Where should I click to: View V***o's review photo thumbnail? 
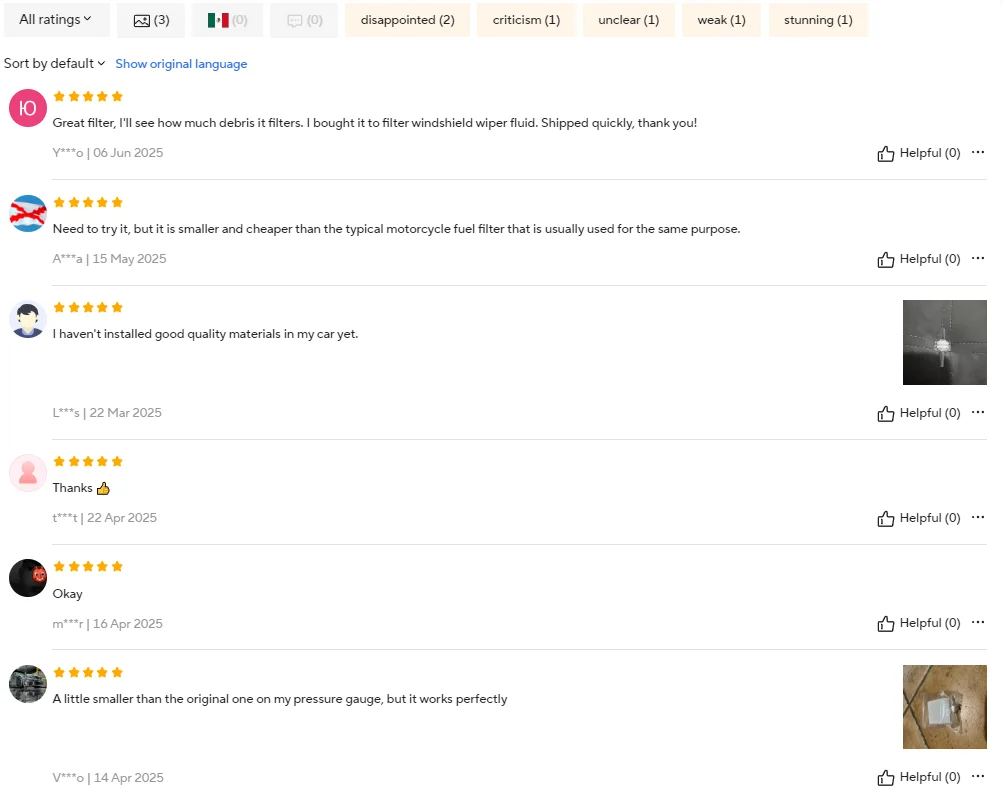pyautogui.click(x=944, y=707)
